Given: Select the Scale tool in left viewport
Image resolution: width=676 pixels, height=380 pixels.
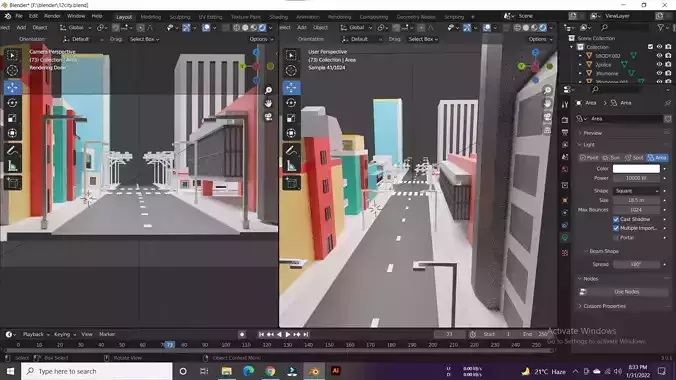Looking at the screenshot, I should [x=12, y=118].
